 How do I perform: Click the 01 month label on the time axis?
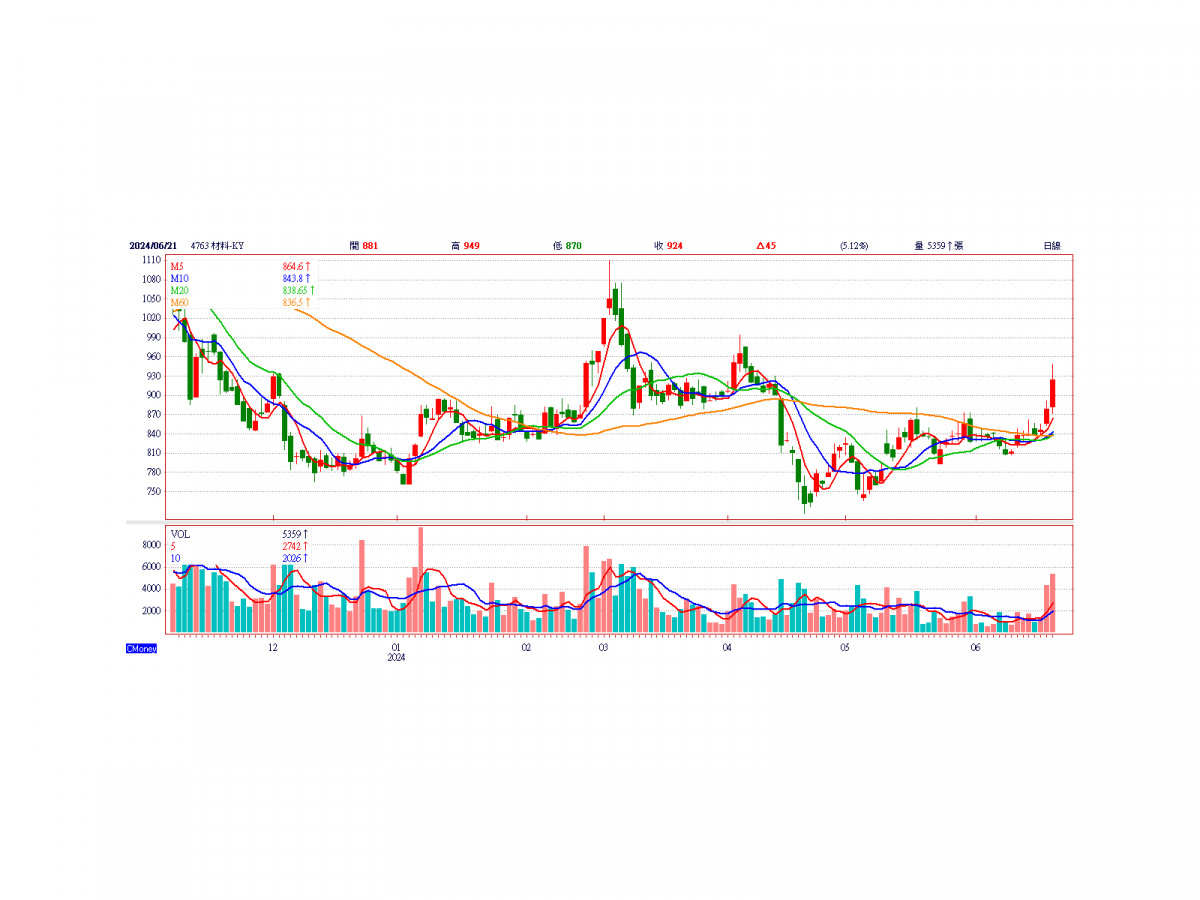click(397, 647)
